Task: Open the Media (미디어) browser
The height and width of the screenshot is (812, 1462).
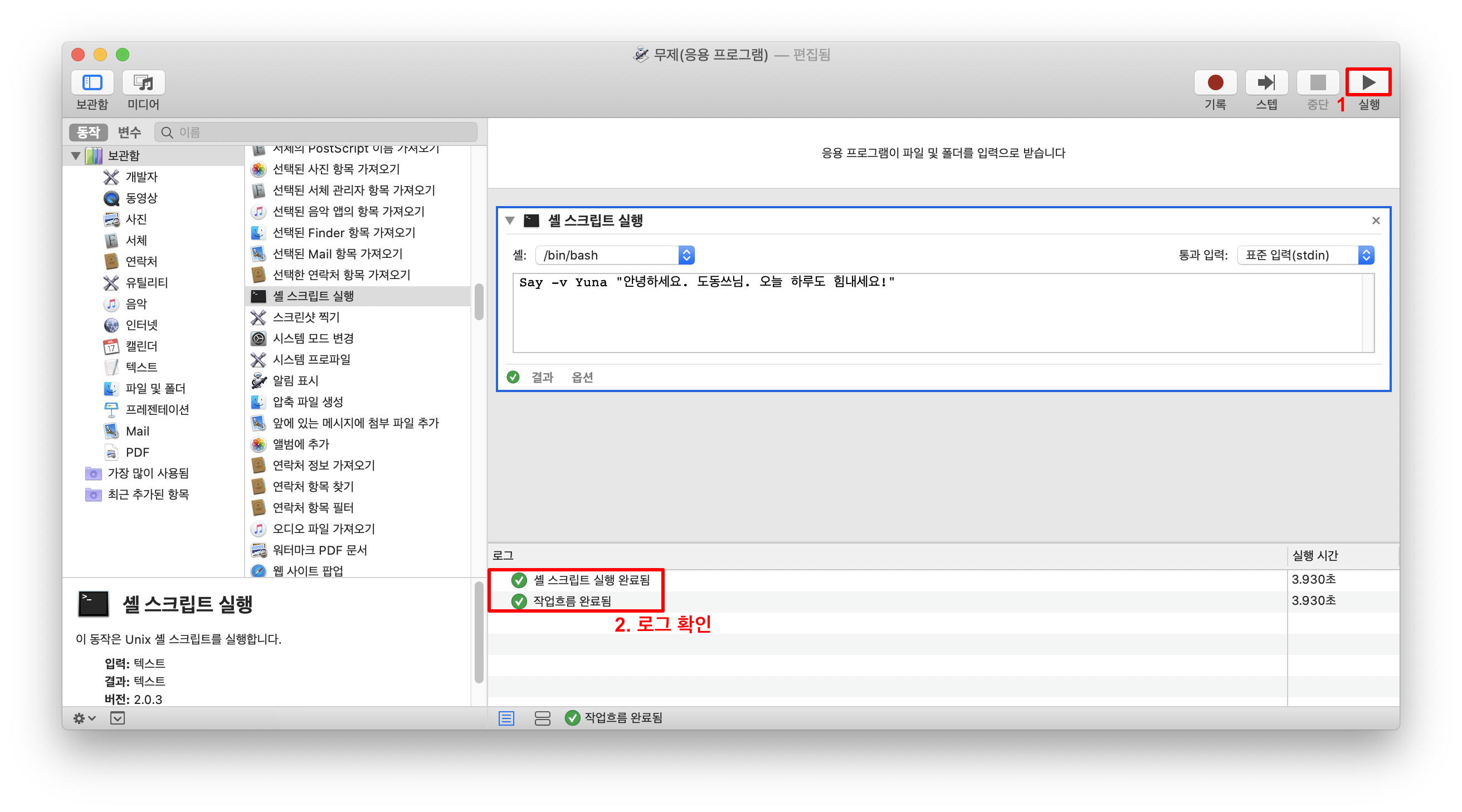Action: (x=143, y=83)
